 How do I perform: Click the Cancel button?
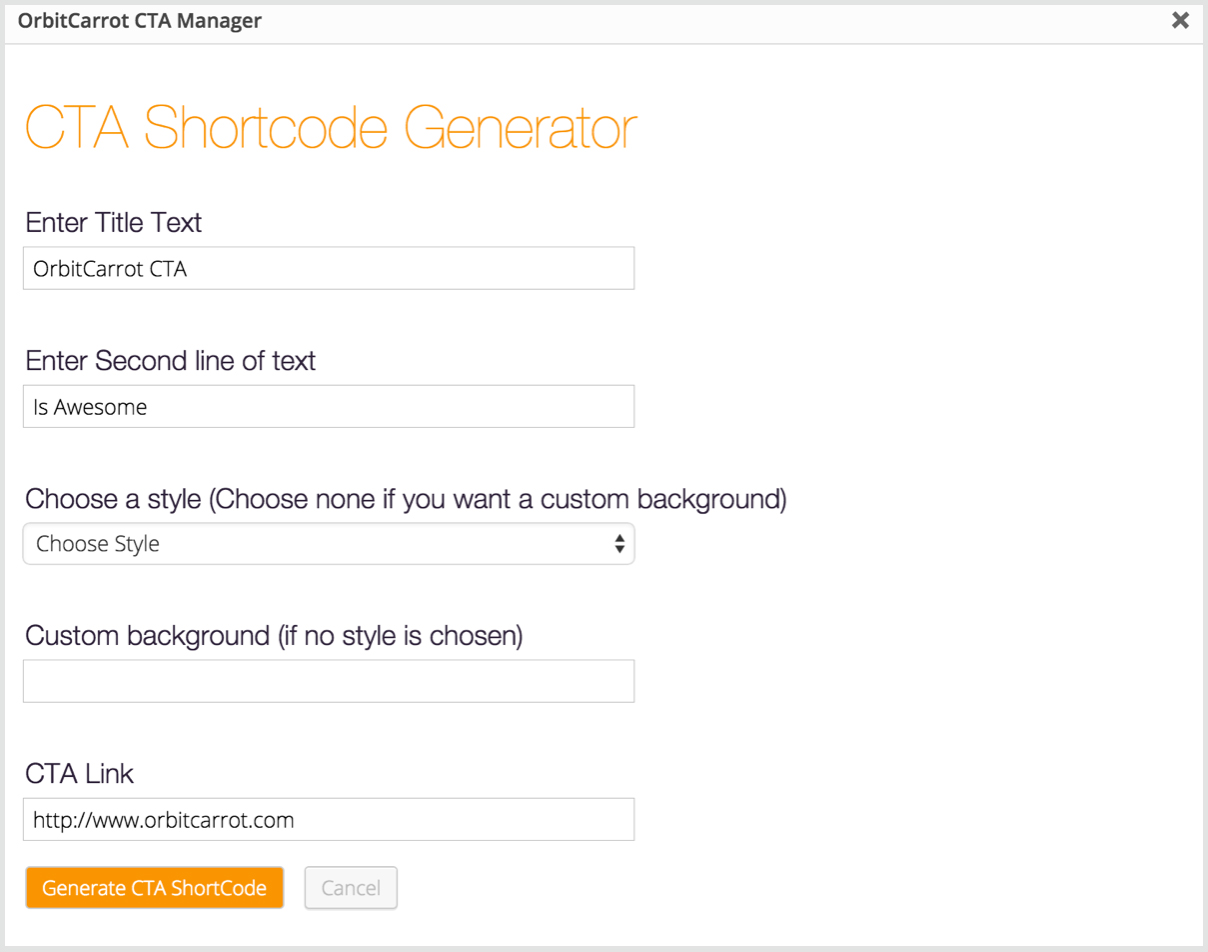pos(351,888)
